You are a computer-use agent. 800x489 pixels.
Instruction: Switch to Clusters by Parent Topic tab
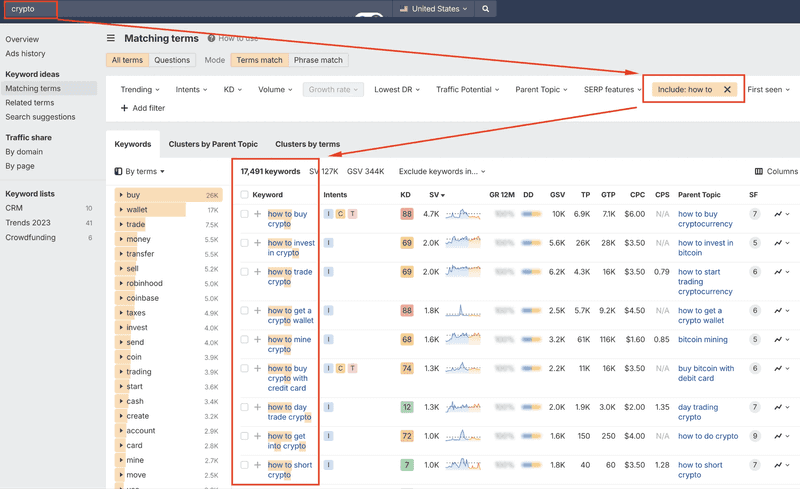pos(213,144)
